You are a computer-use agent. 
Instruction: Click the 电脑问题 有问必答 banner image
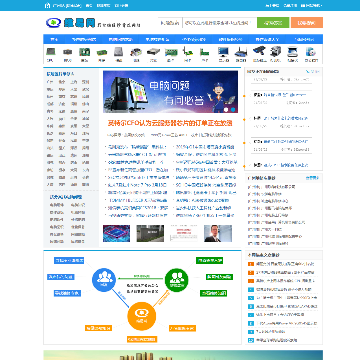coord(170,92)
